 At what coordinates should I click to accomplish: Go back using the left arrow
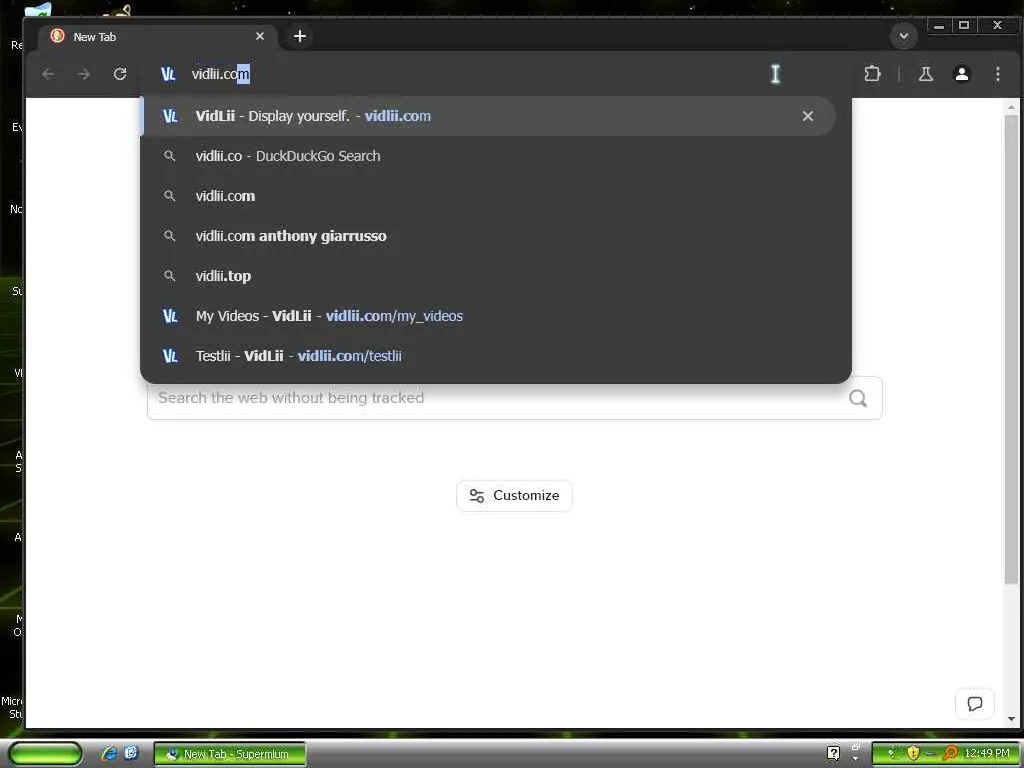[x=48, y=74]
